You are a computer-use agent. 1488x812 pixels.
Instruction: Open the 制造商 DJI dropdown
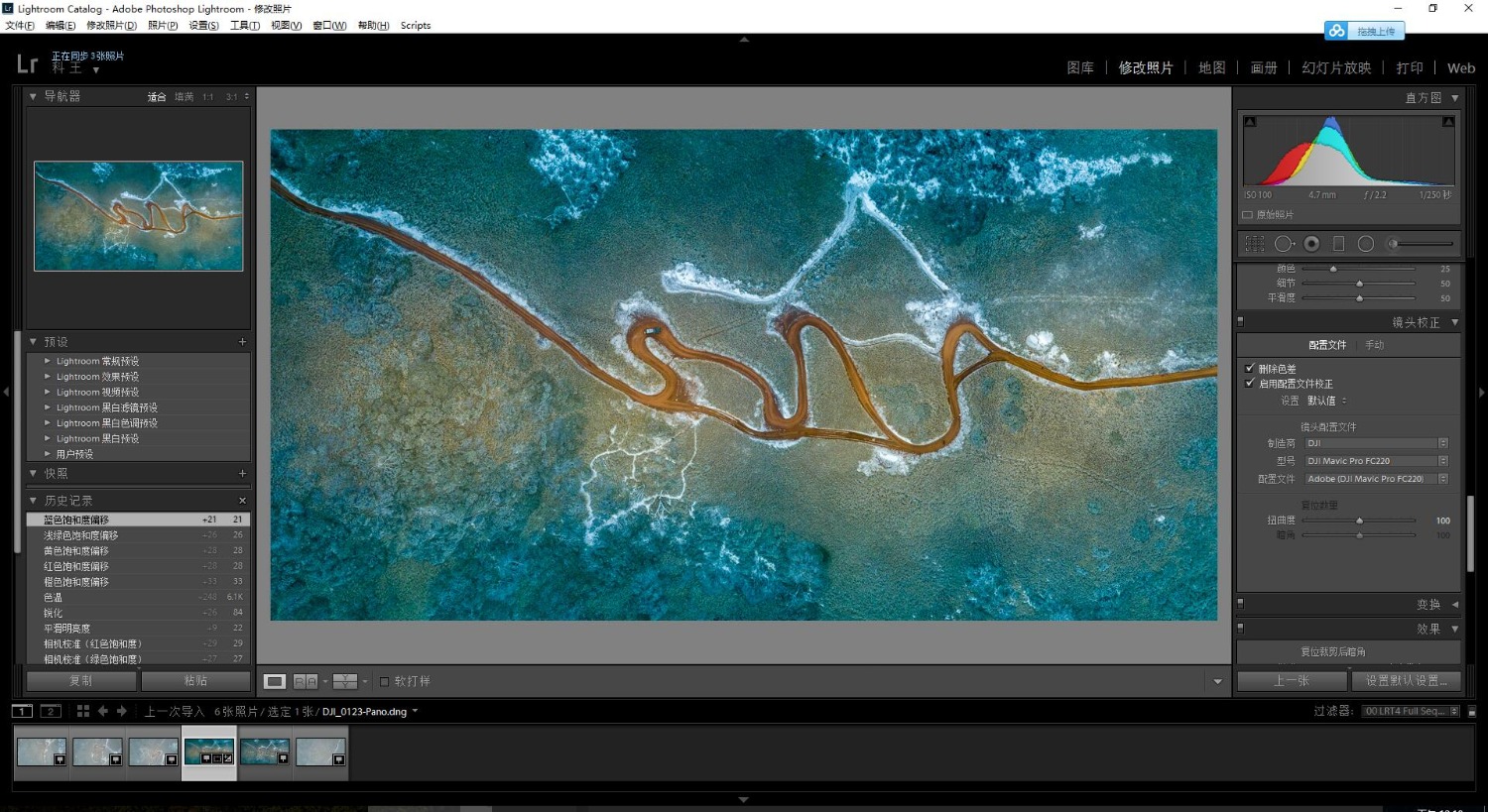[1377, 443]
